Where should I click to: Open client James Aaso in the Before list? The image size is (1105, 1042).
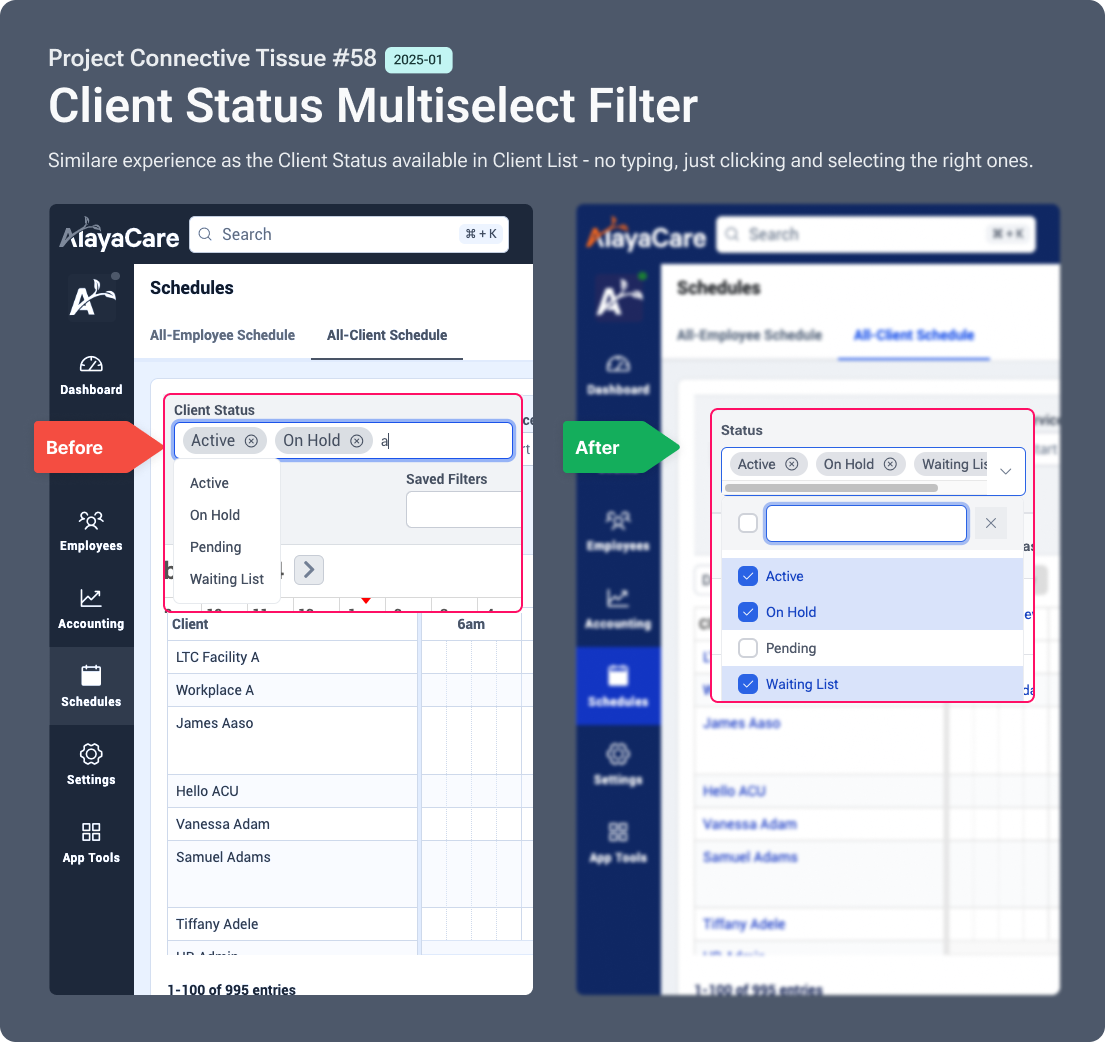(214, 724)
